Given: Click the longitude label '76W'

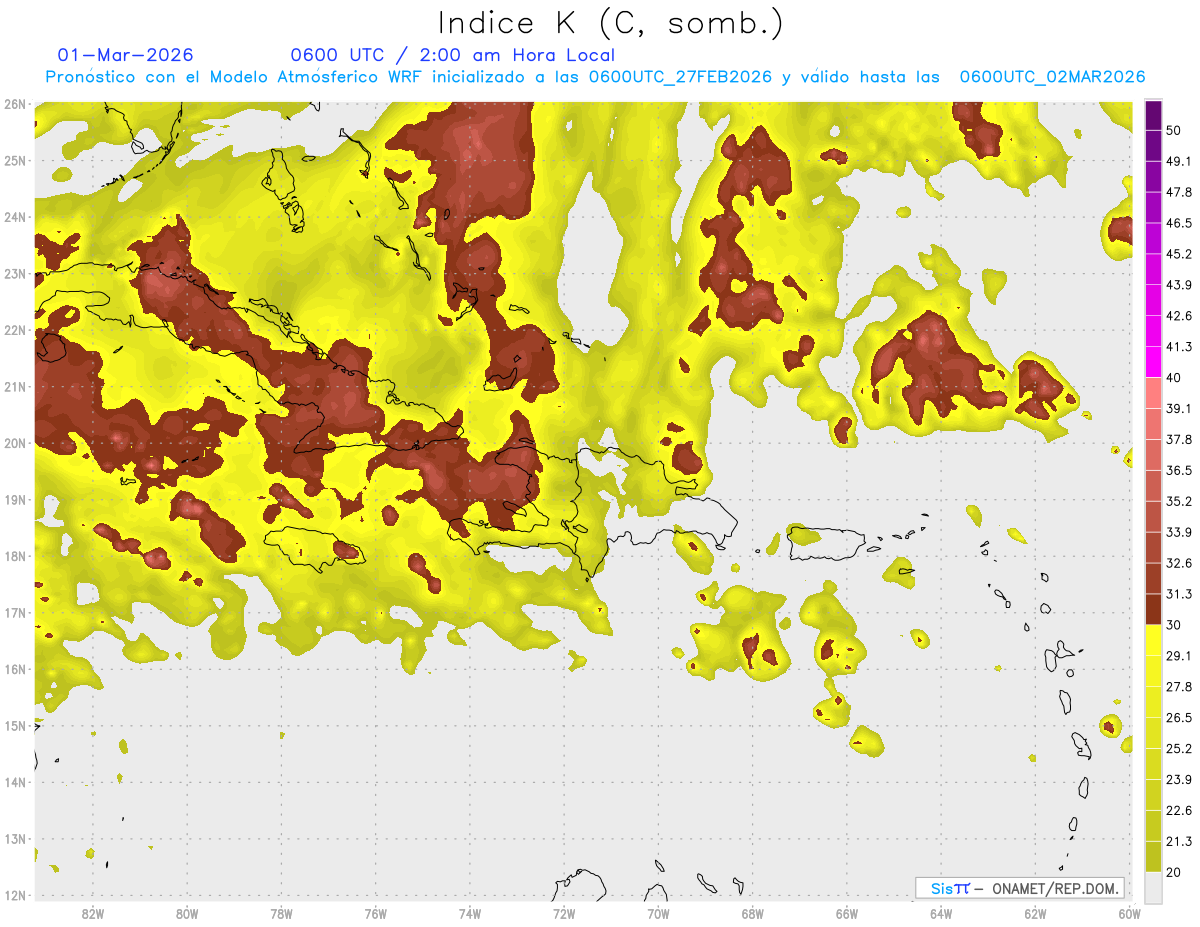Looking at the screenshot, I should tap(375, 913).
